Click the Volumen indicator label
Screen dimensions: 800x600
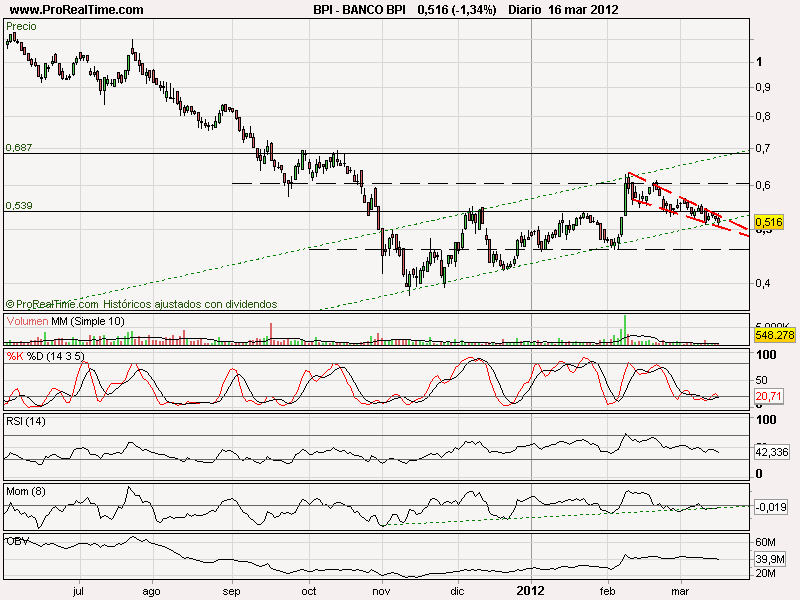(x=28, y=321)
